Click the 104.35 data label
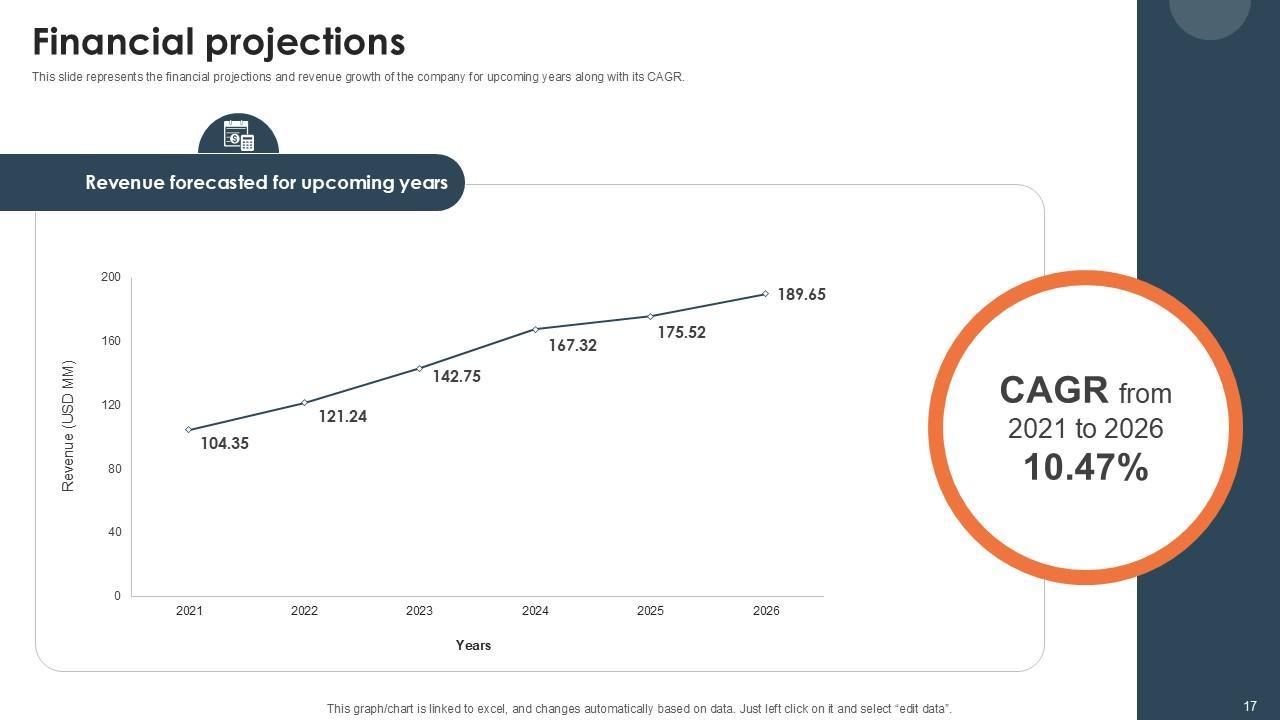Viewport: 1280px width, 720px height. point(225,444)
